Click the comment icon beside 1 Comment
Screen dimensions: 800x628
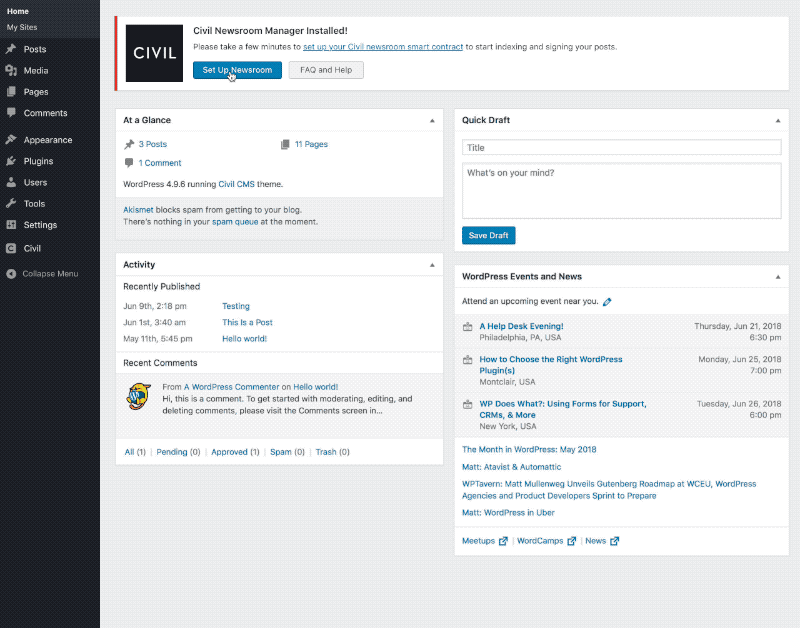click(129, 163)
